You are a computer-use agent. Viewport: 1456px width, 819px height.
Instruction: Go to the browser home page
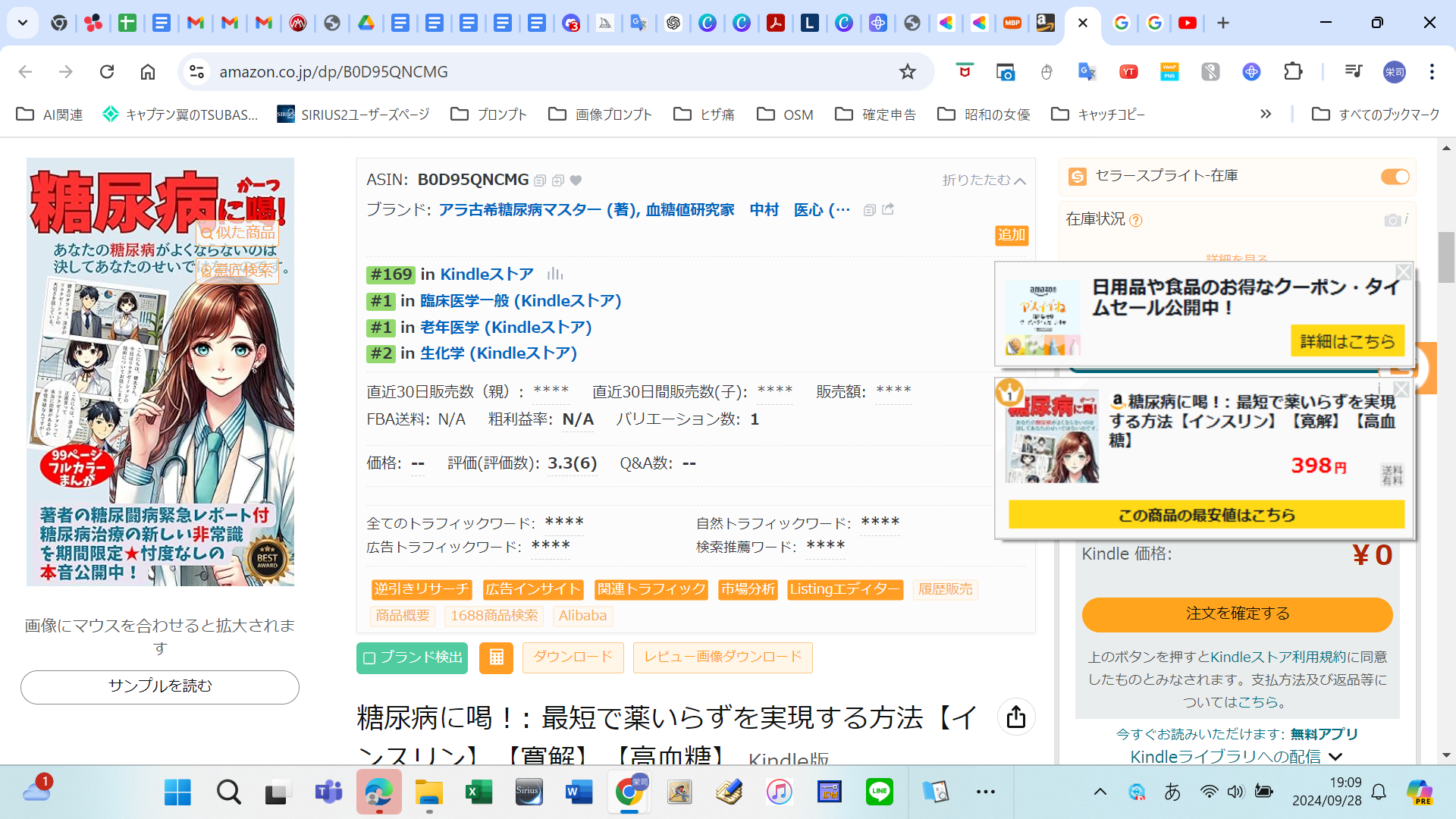click(x=148, y=71)
